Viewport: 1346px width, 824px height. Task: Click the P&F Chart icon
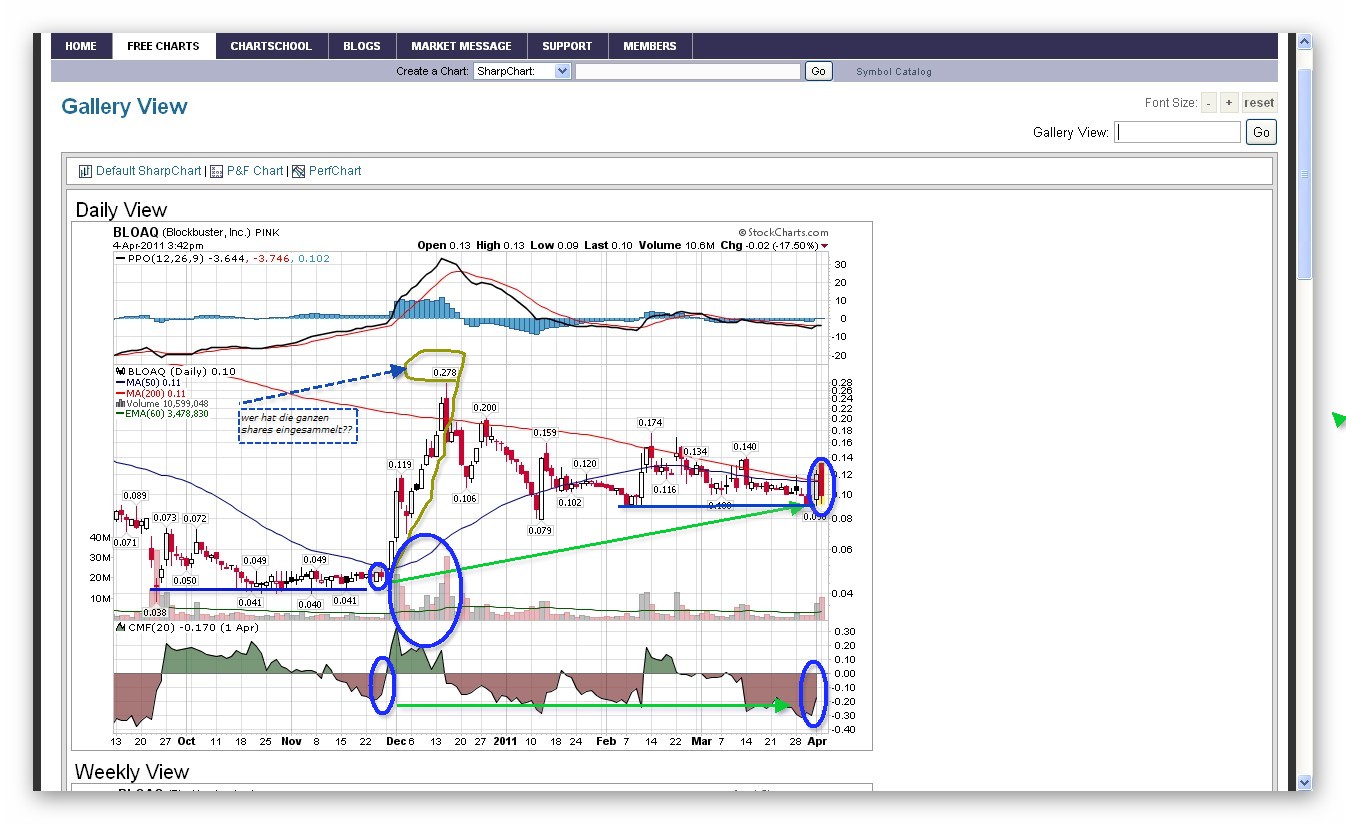(217, 171)
